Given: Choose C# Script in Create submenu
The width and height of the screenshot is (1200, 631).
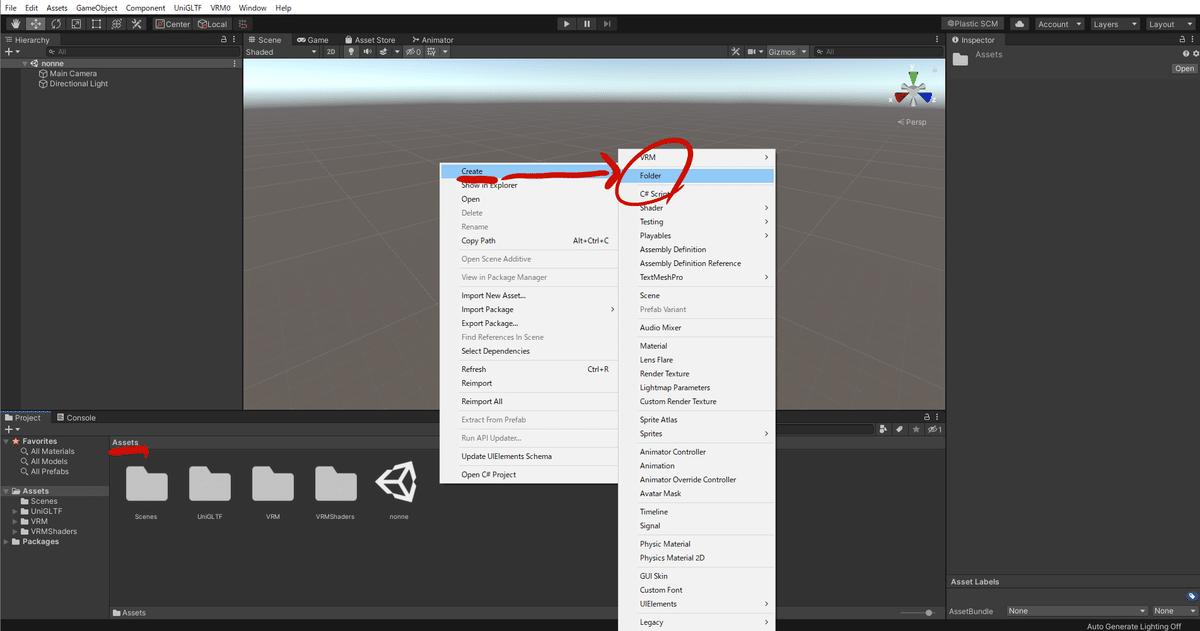Looking at the screenshot, I should 696,194.
